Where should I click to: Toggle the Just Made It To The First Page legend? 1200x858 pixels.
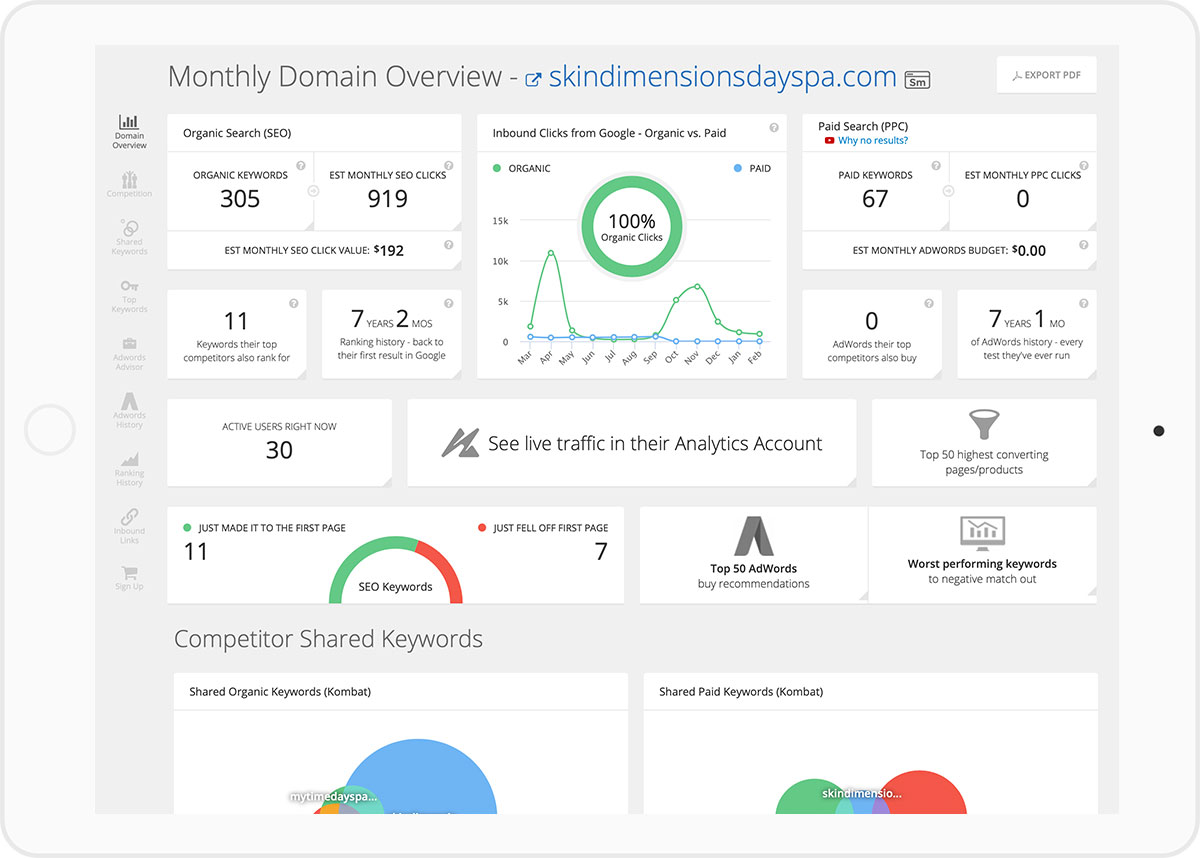(265, 528)
